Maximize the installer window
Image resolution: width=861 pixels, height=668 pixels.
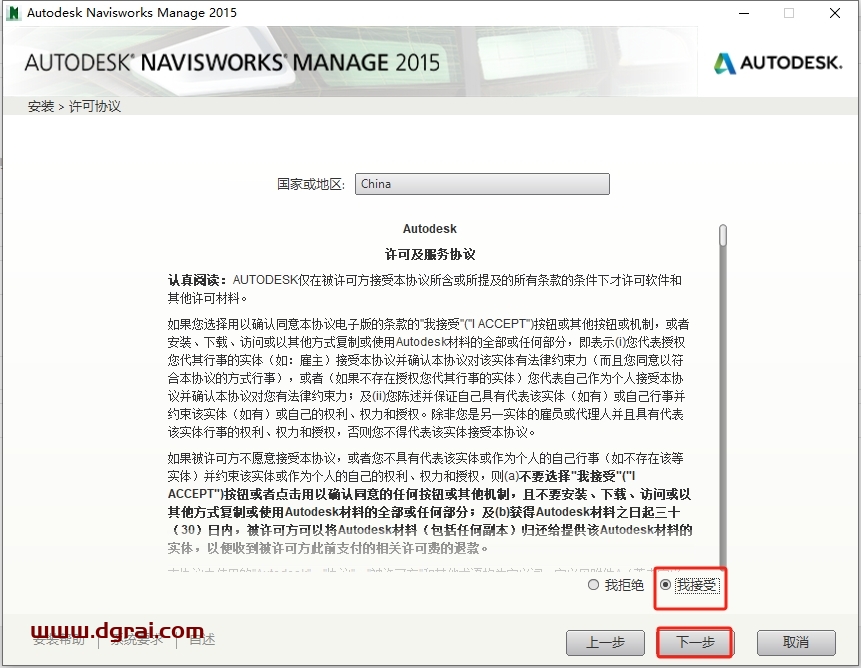[x=789, y=13]
